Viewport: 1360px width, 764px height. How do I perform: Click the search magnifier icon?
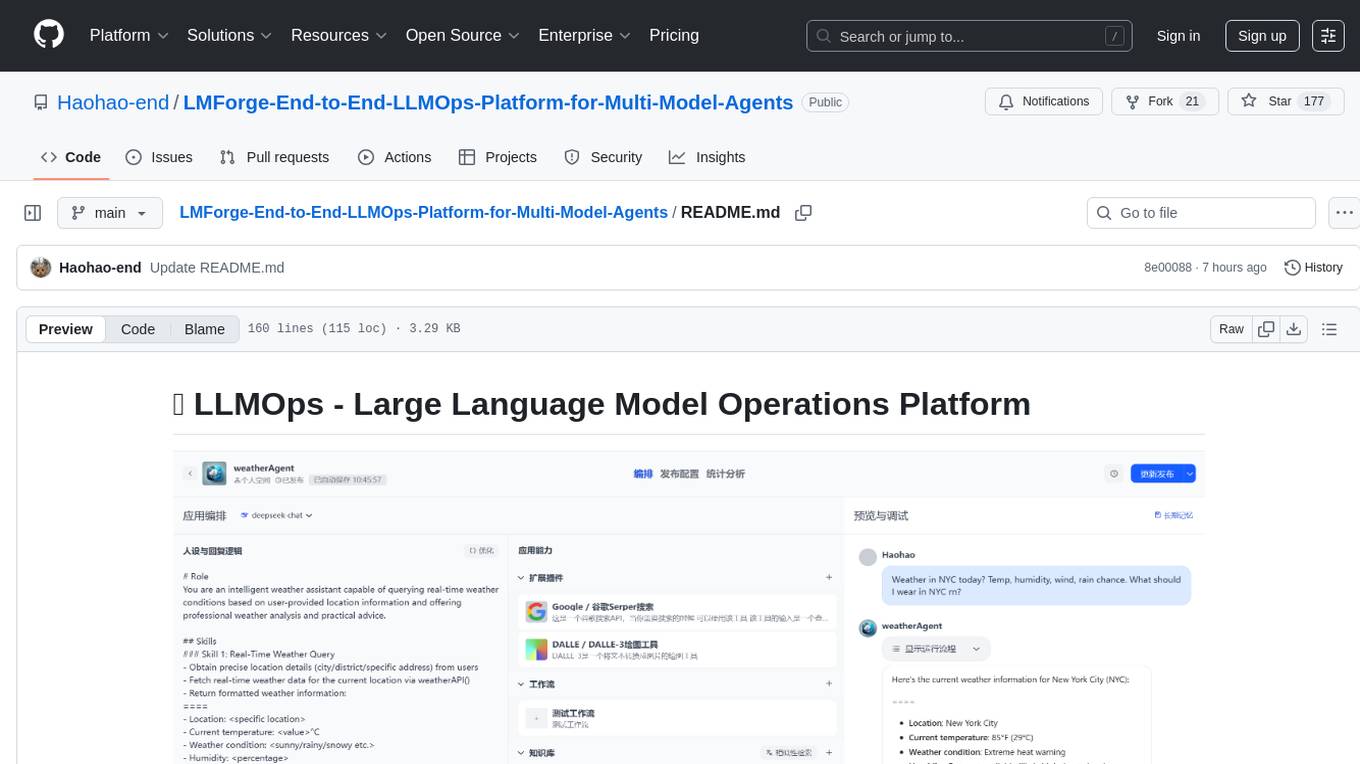pyautogui.click(x=824, y=36)
